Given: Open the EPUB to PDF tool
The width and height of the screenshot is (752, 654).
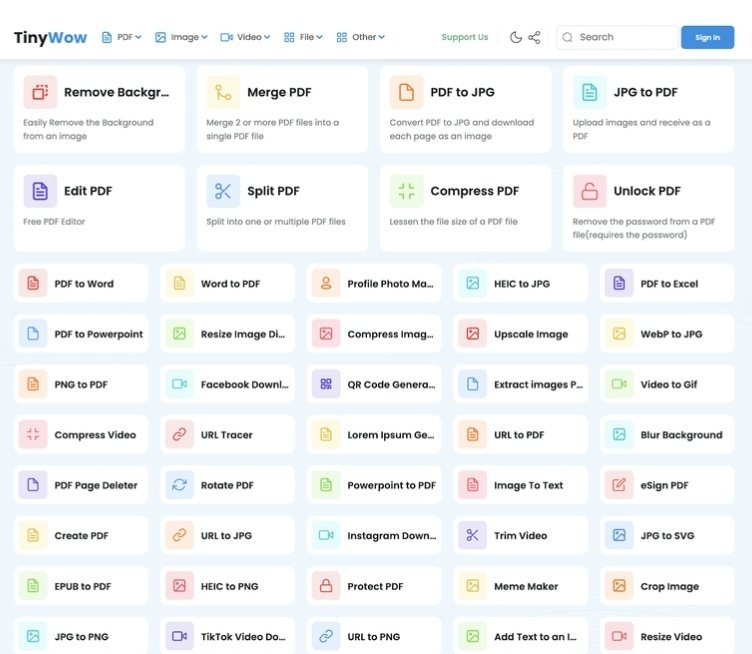Looking at the screenshot, I should coord(81,586).
